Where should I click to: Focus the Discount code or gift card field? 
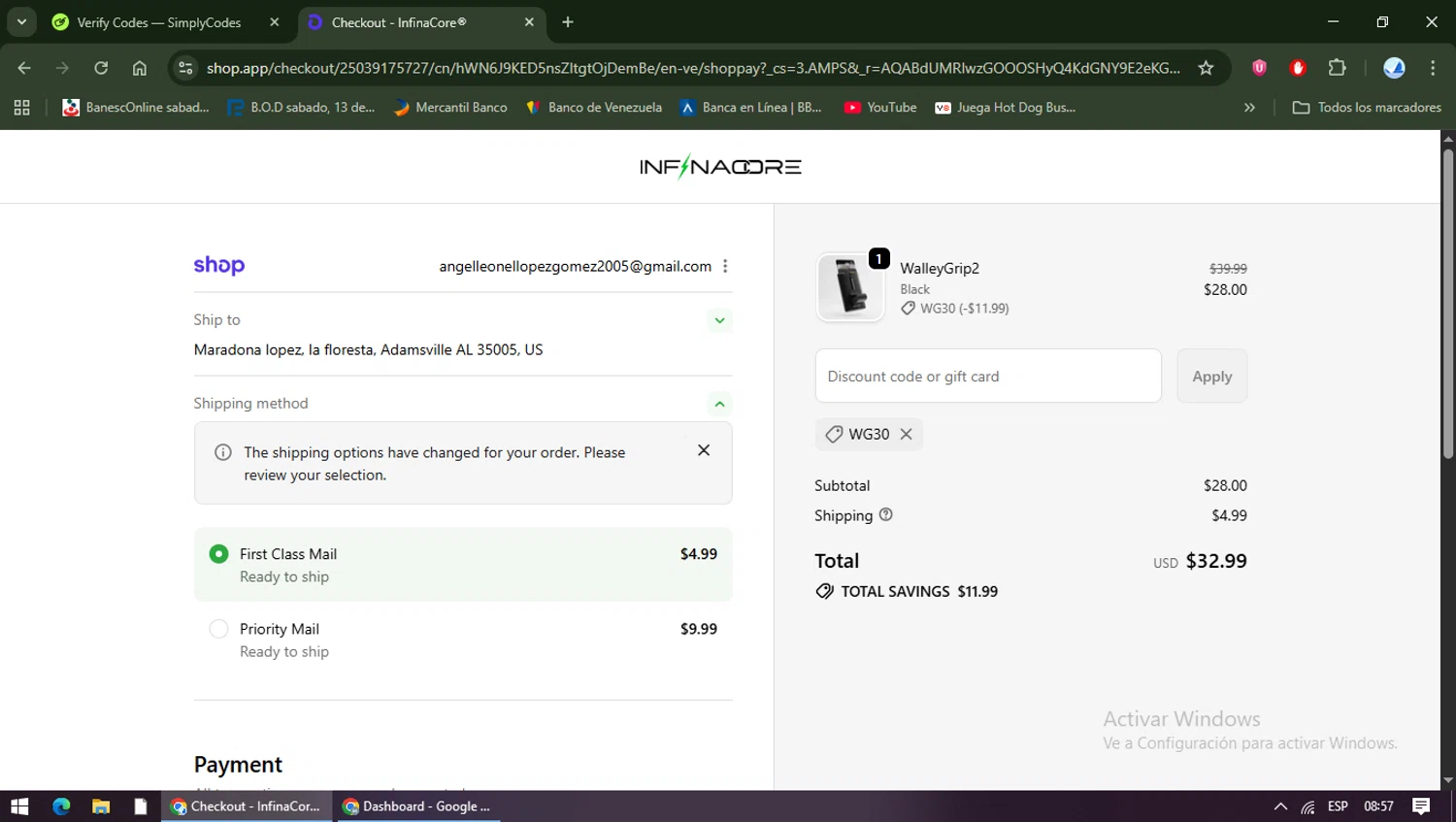(988, 376)
